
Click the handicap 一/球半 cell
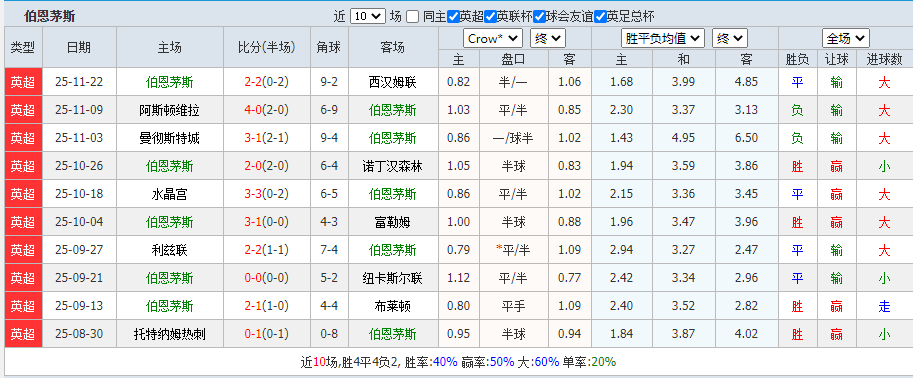pos(514,138)
